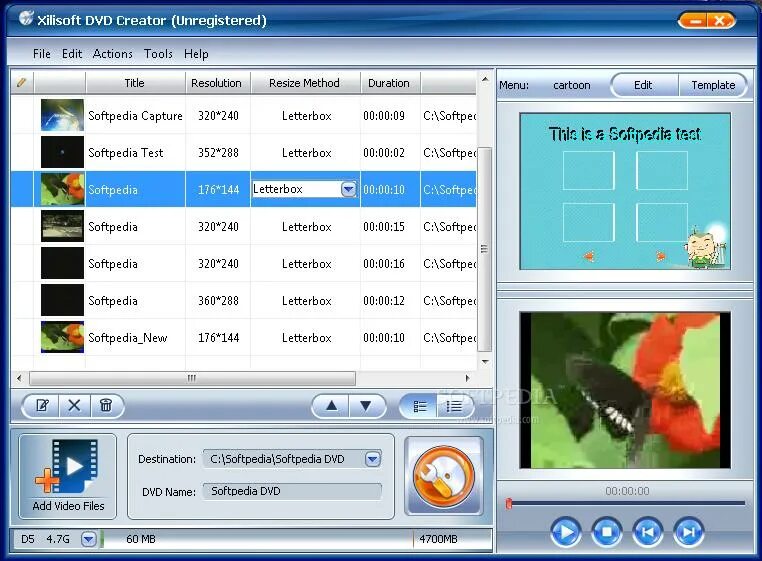Start burning with the orange disc button
Image resolution: width=762 pixels, height=561 pixels.
[x=444, y=476]
